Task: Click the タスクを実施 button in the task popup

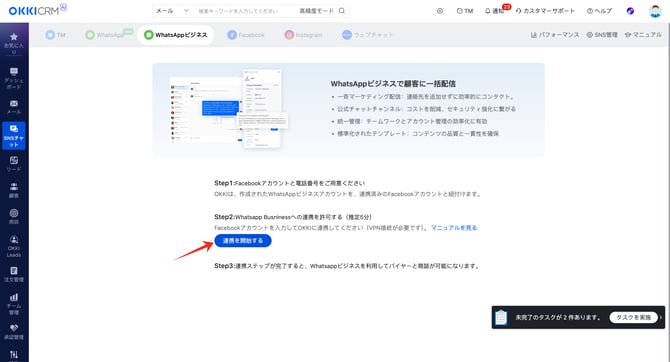Action: coord(633,318)
